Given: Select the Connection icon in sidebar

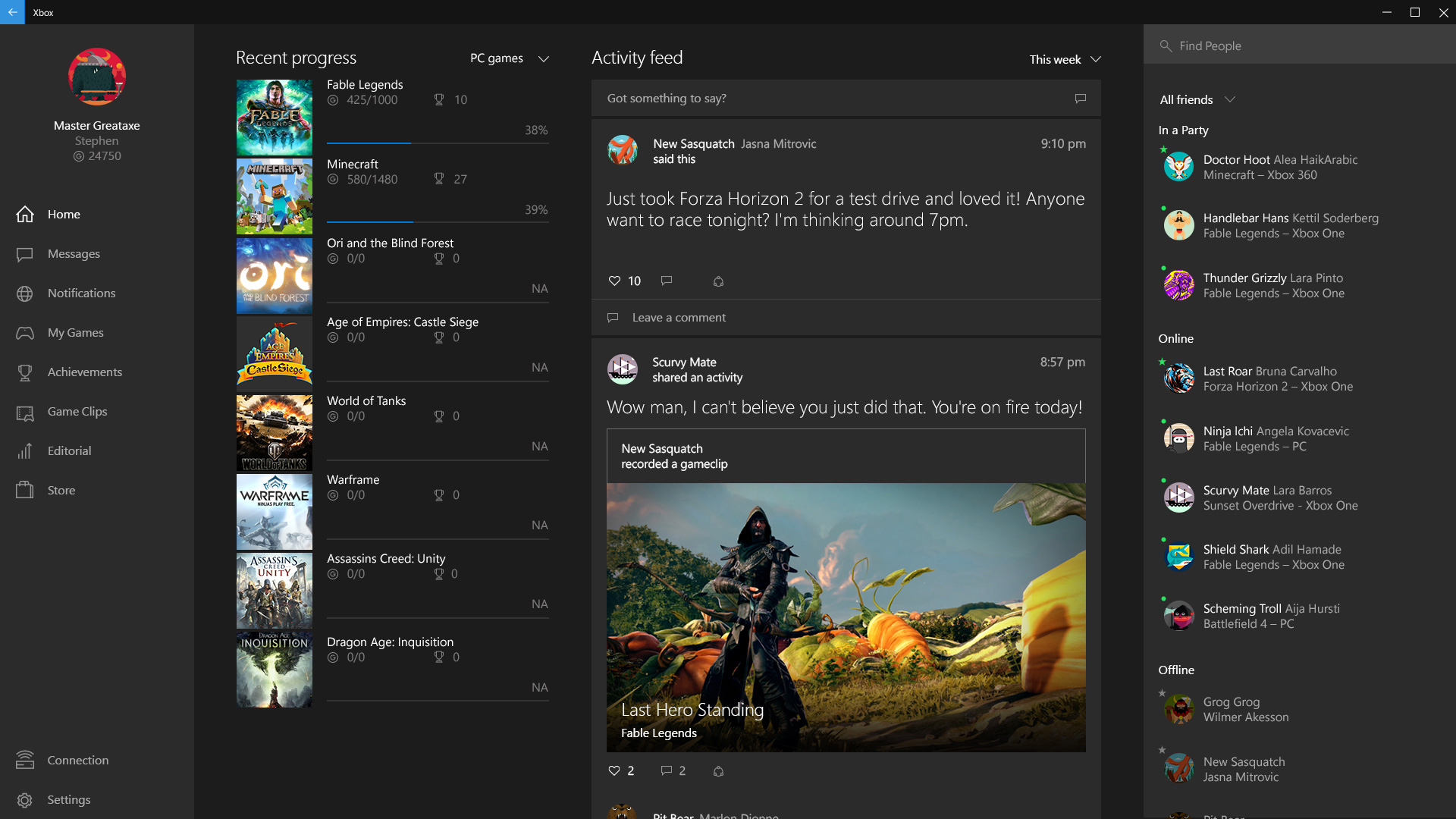Looking at the screenshot, I should coord(25,760).
